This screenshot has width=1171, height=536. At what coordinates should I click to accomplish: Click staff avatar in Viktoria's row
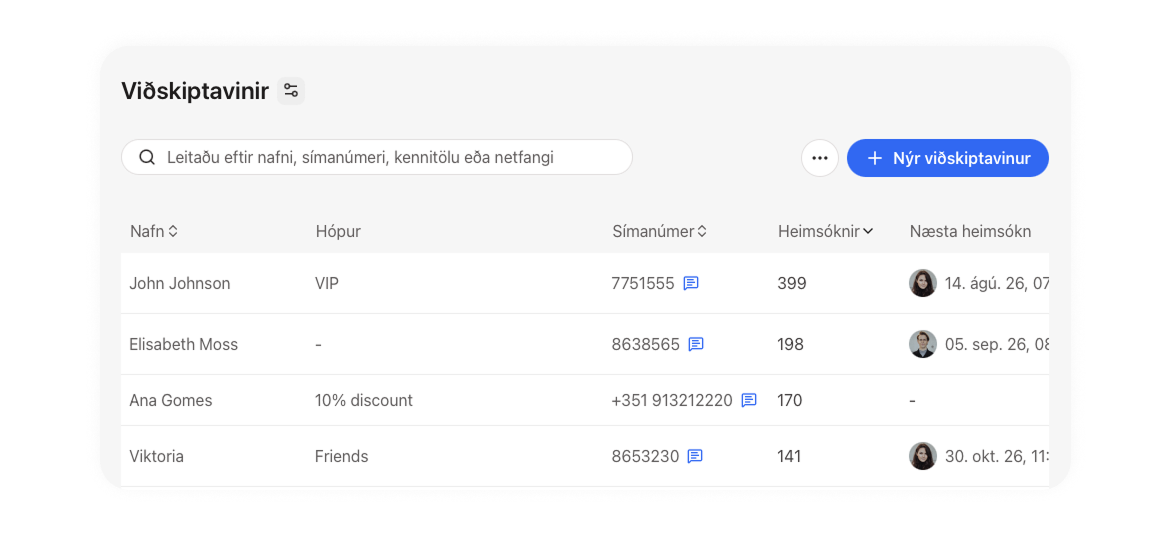pos(923,456)
